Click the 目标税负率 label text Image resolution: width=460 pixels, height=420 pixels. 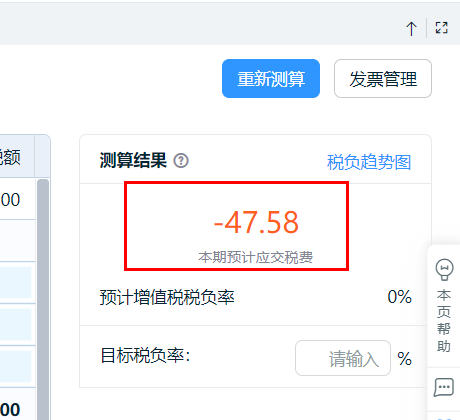coord(145,356)
